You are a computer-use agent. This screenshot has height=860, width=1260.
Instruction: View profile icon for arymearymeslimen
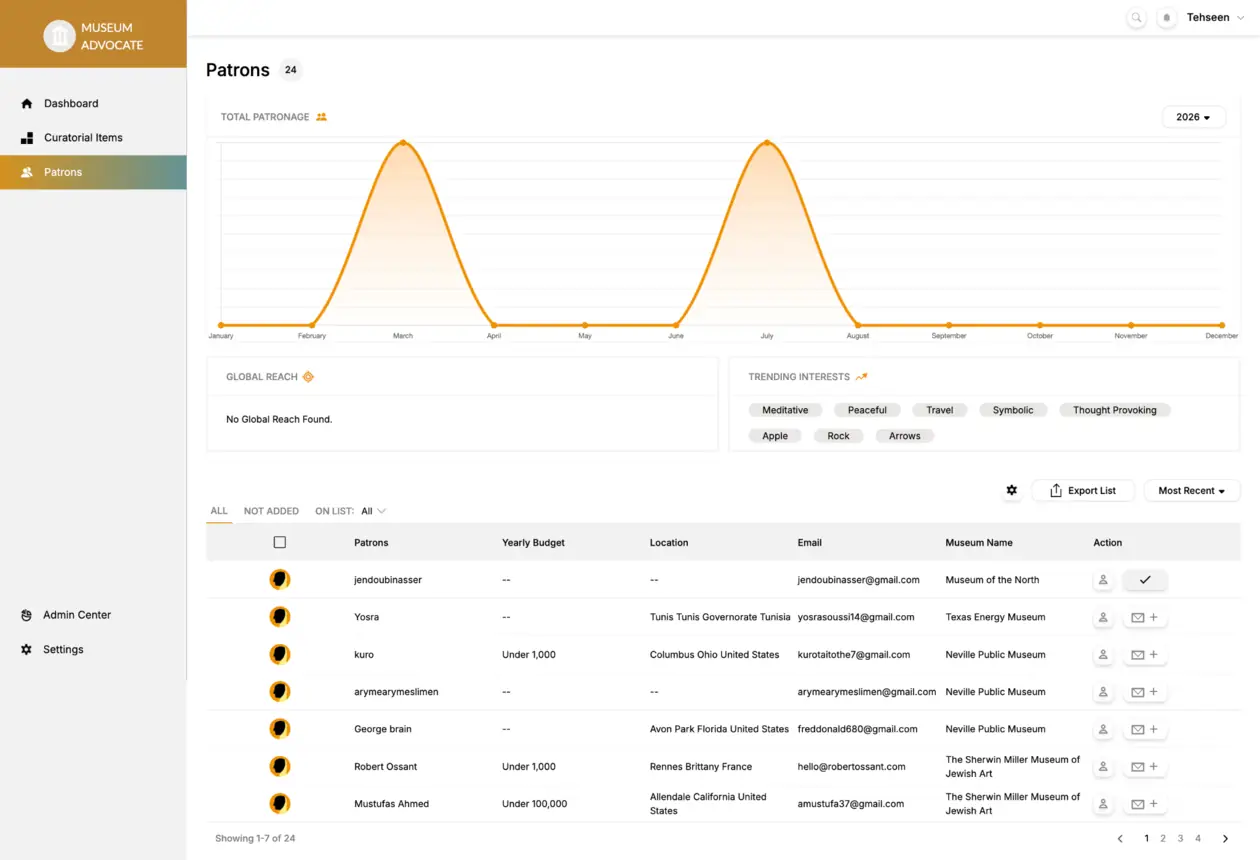coord(1103,692)
